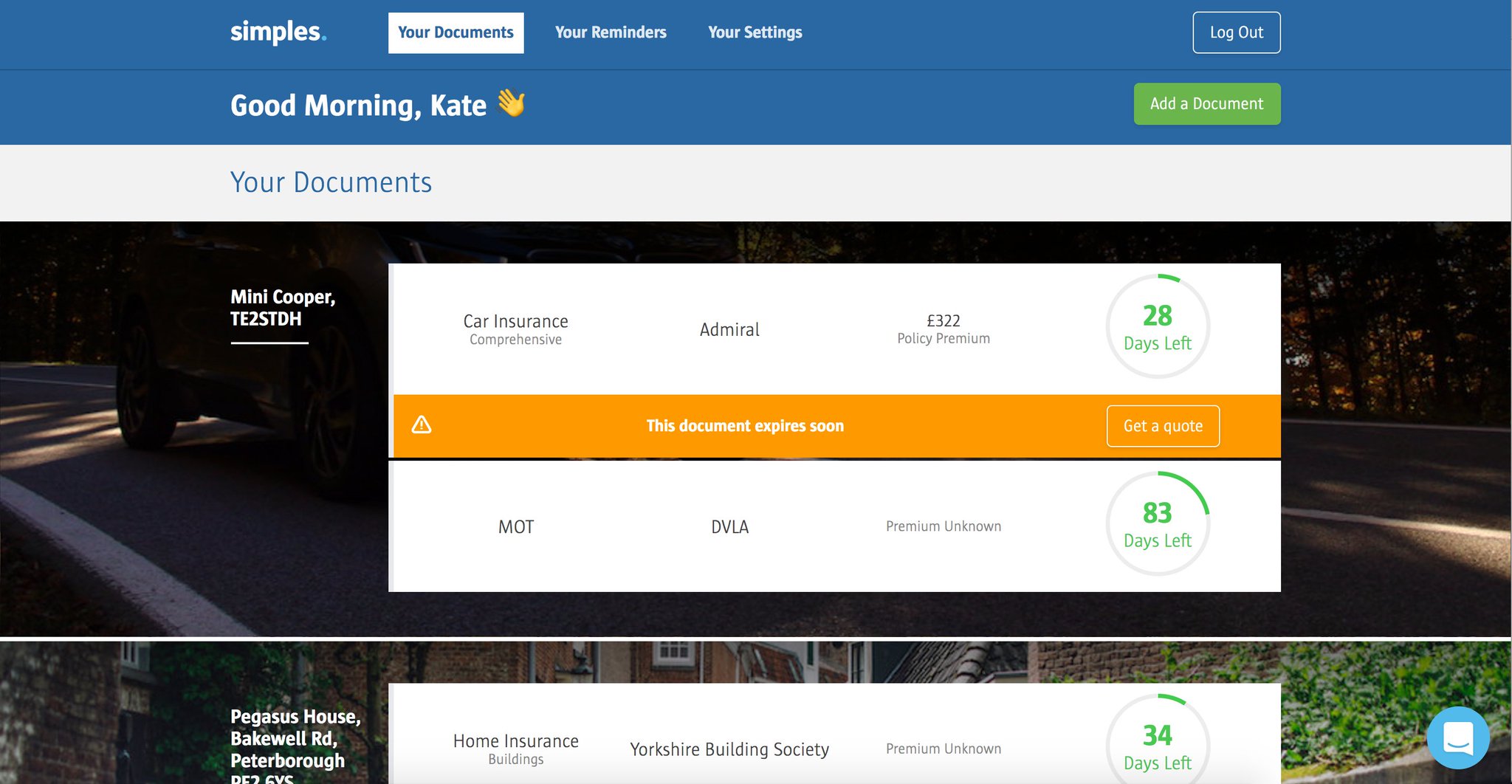
Task: Click the Admiral provider name
Action: coord(729,330)
